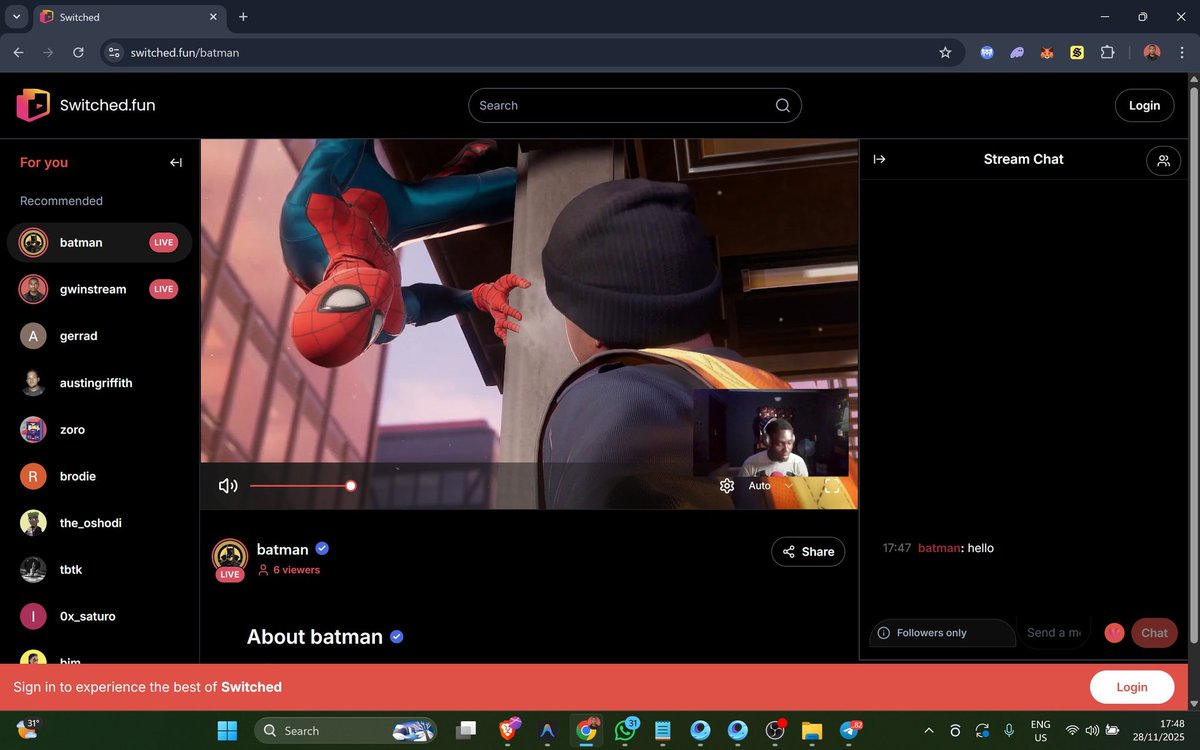Share the batman stream
Viewport: 1200px width, 750px height.
point(808,552)
